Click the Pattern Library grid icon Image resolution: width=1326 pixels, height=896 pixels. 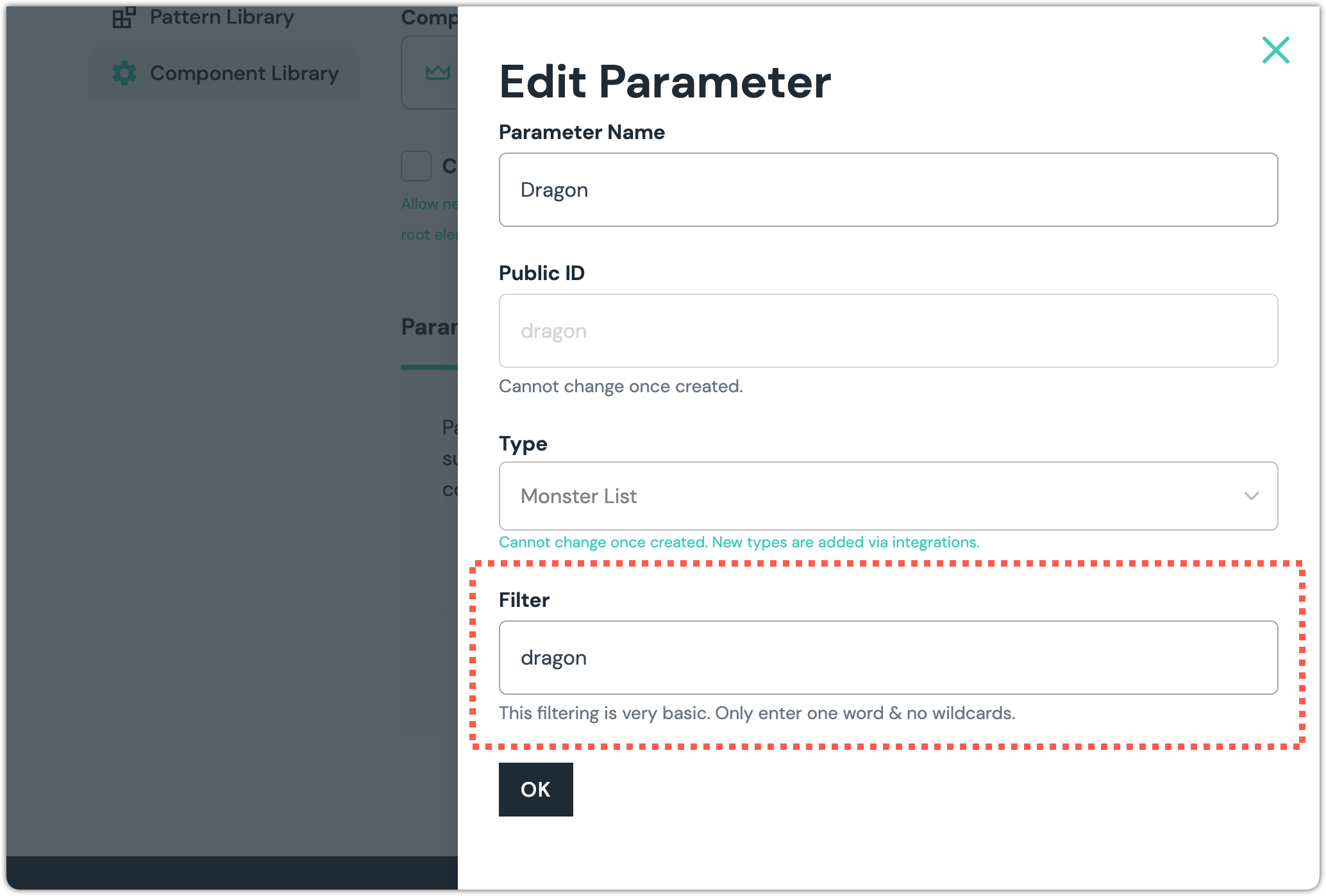124,17
